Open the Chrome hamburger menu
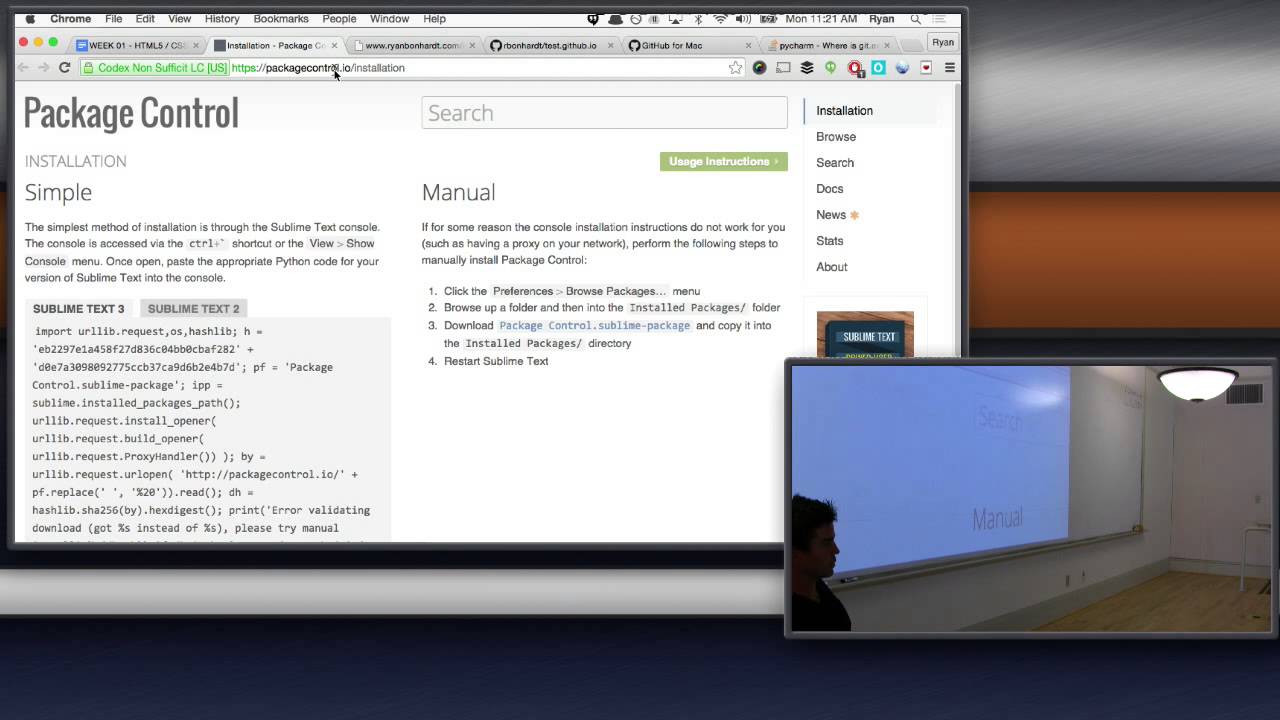Viewport: 1280px width, 720px height. [x=949, y=68]
